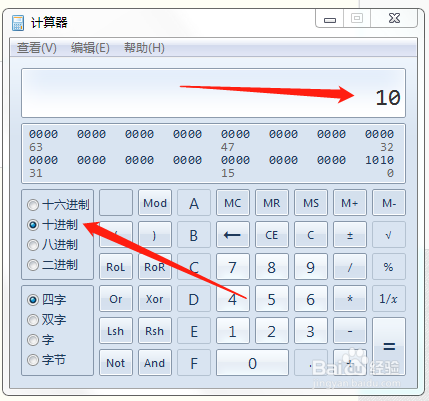Click the MC memory clear button
The image size is (429, 401).
pyautogui.click(x=233, y=203)
